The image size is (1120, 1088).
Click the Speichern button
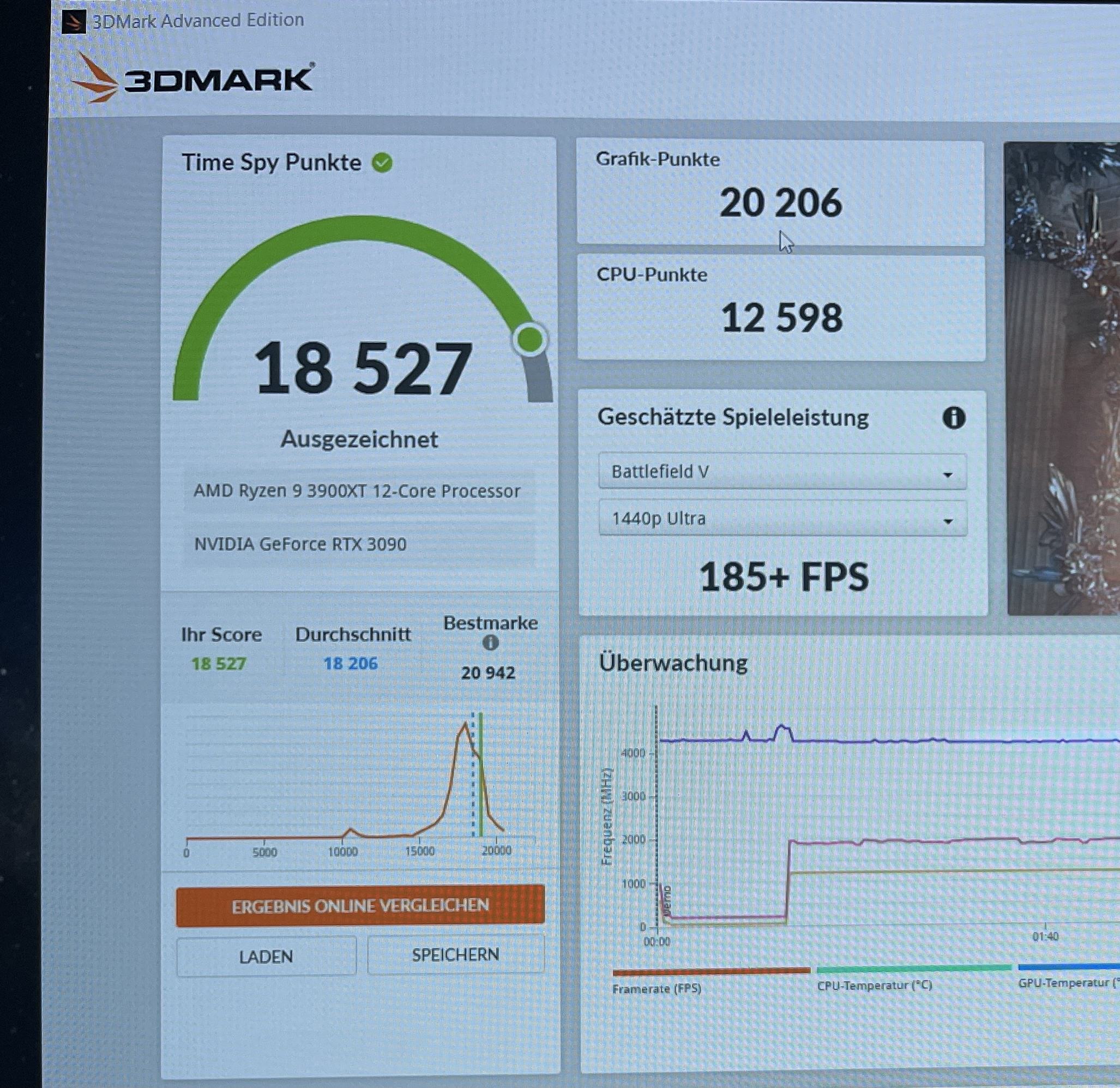(455, 954)
